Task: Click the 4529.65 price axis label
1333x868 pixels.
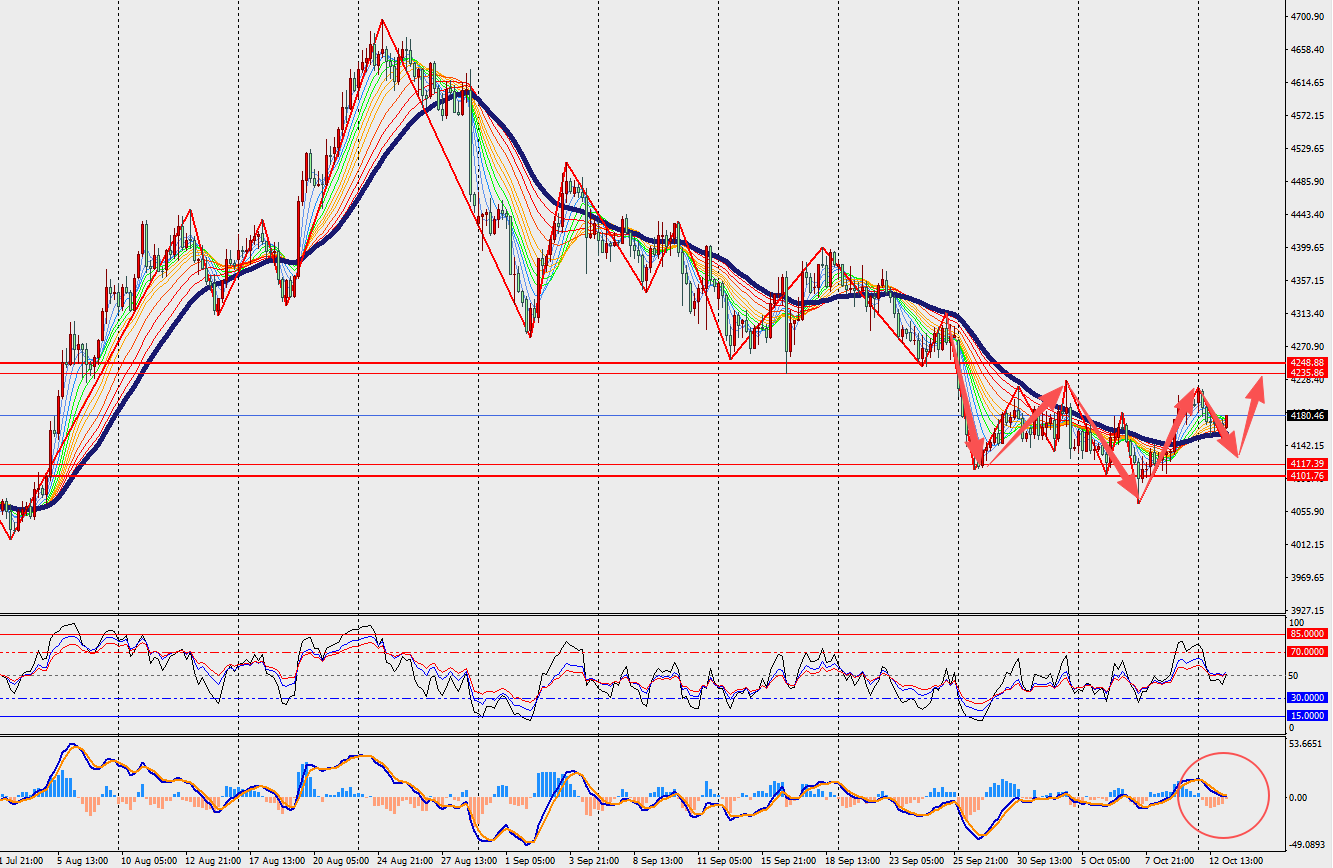Action: (x=1307, y=149)
